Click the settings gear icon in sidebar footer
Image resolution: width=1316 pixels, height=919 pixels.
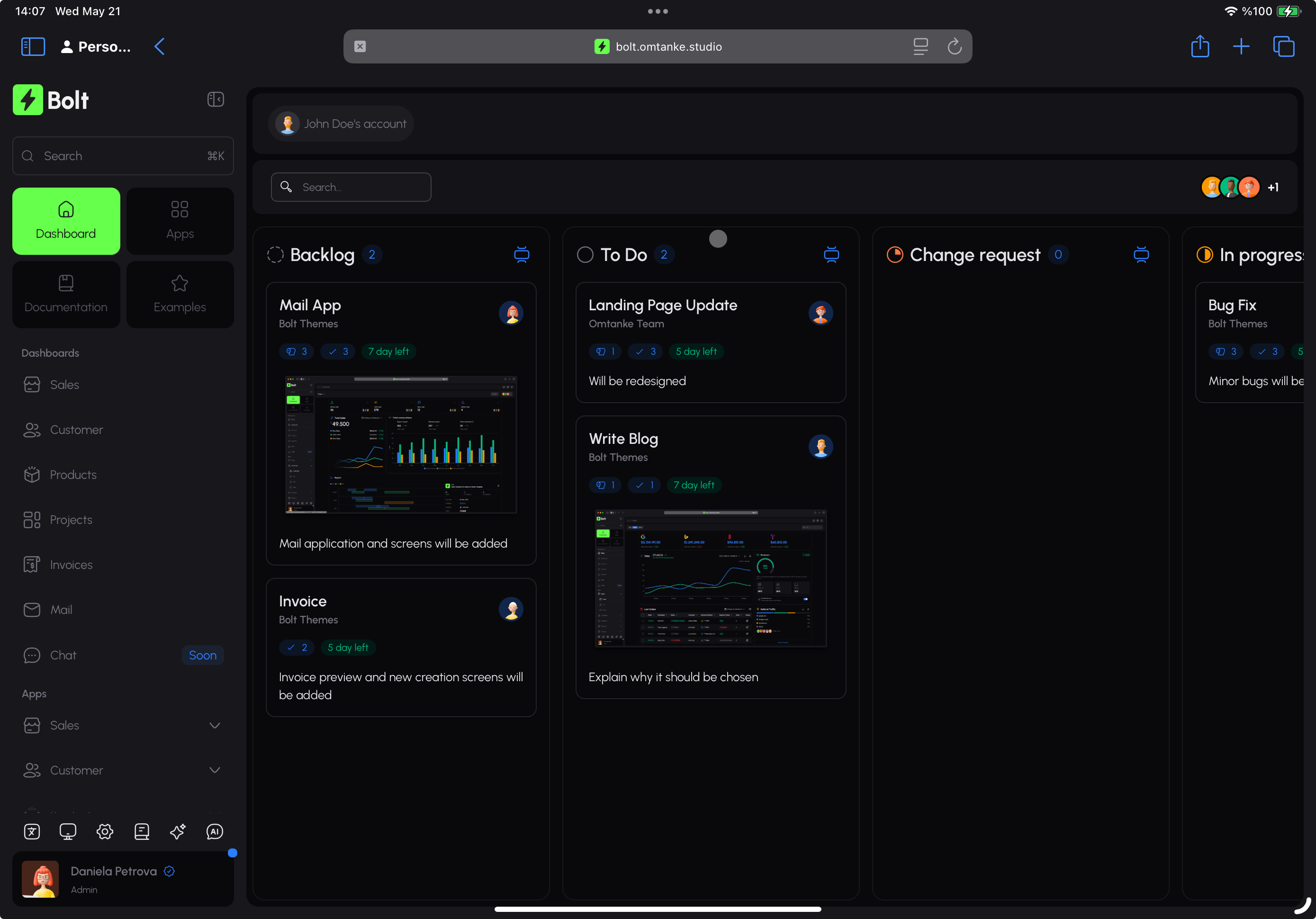(x=104, y=831)
